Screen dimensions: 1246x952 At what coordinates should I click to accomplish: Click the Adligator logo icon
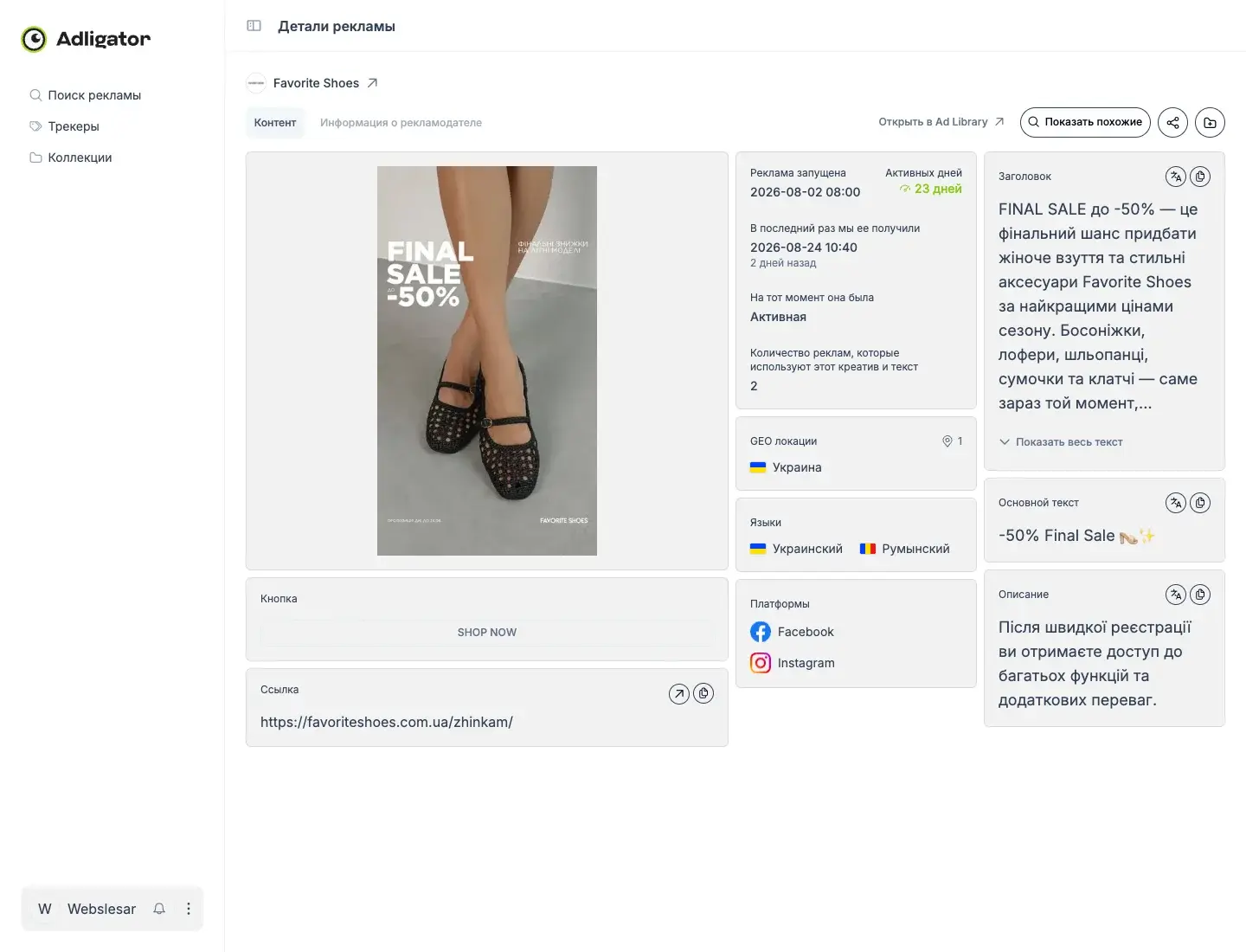[x=34, y=39]
